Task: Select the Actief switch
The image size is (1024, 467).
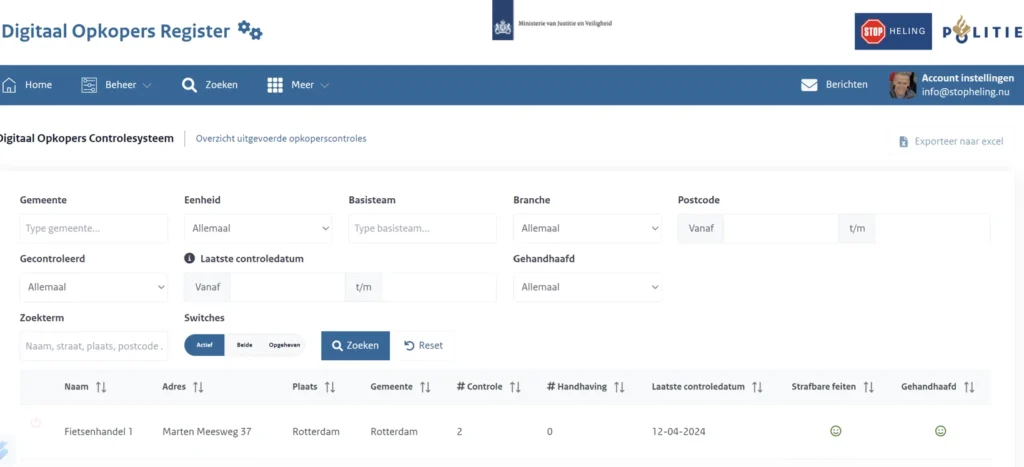Action: point(204,345)
